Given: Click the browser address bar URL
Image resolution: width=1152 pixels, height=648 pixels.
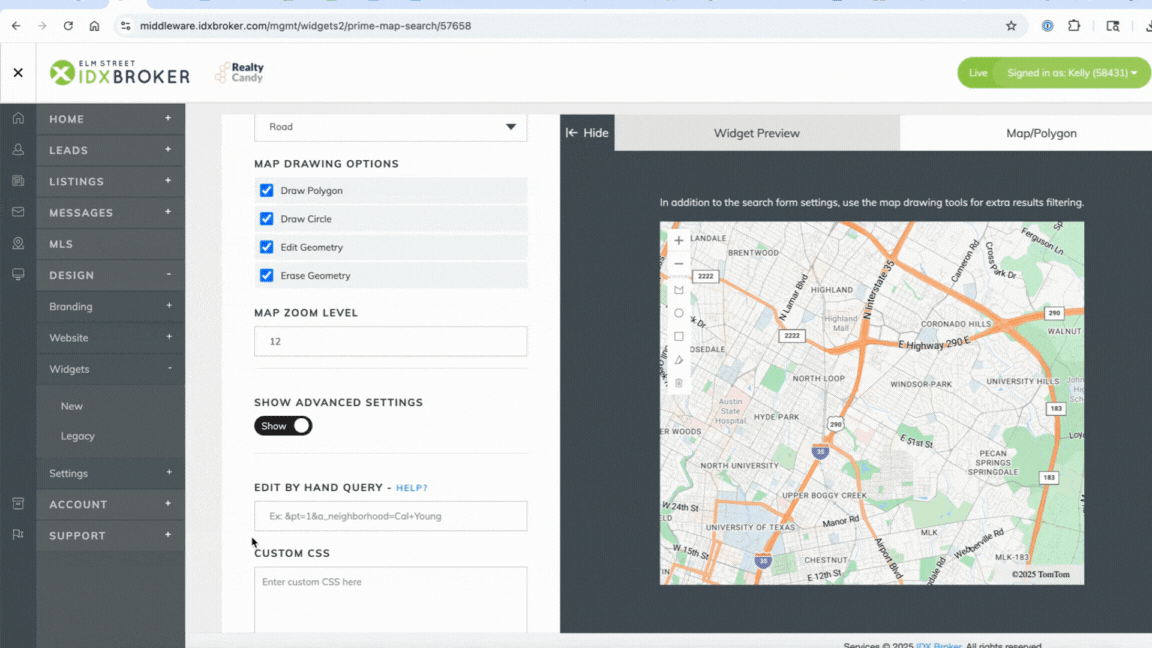Looking at the screenshot, I should (x=305, y=26).
